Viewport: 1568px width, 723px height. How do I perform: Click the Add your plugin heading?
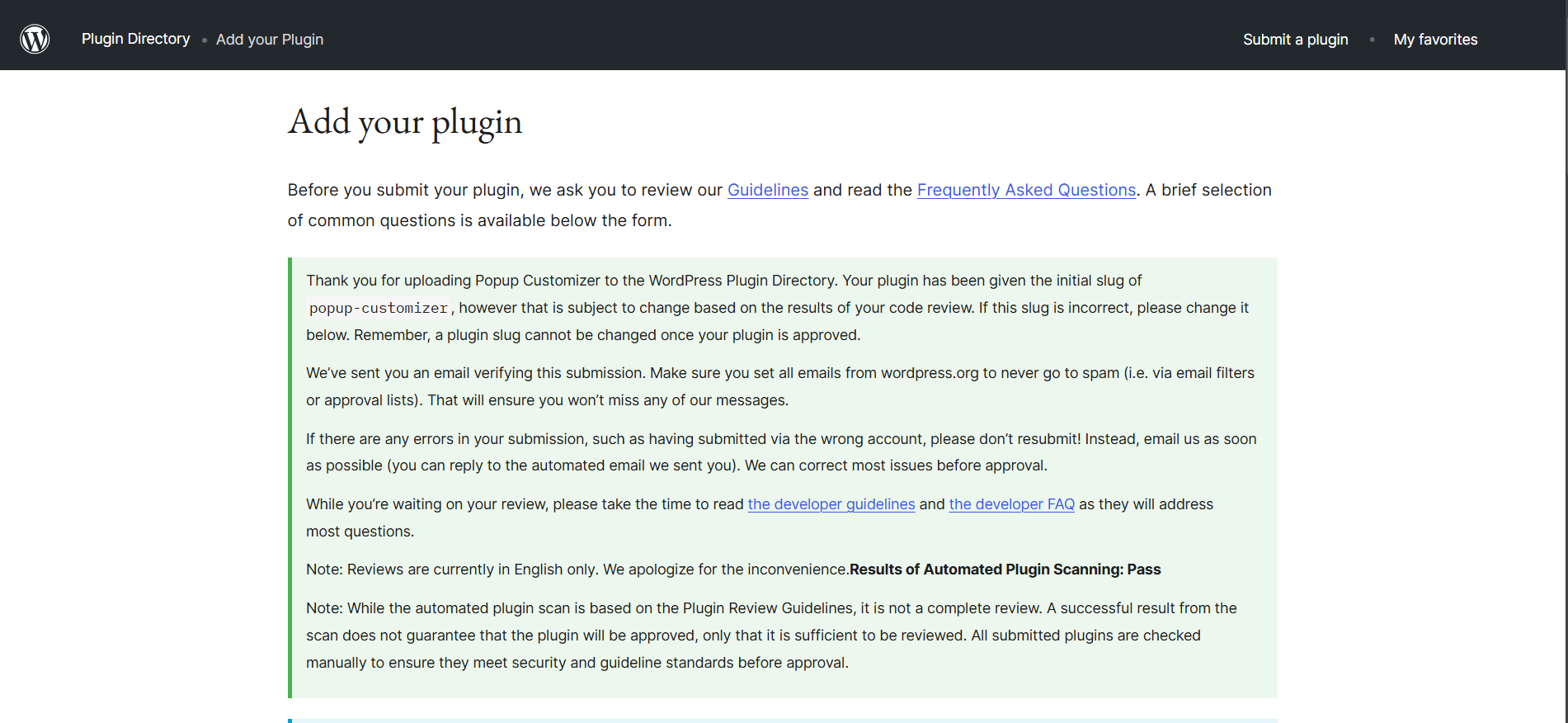point(405,122)
